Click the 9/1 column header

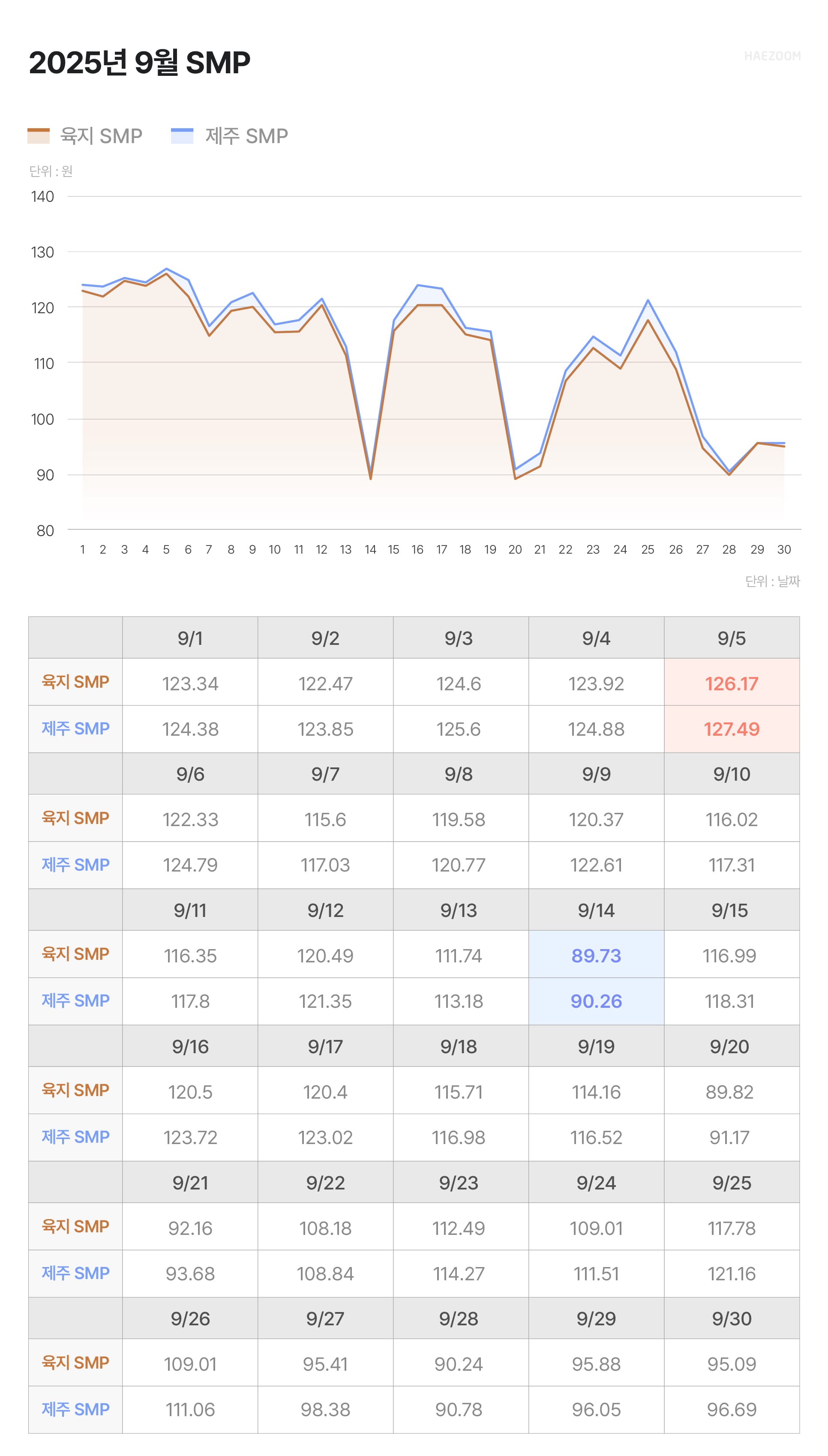click(x=190, y=638)
